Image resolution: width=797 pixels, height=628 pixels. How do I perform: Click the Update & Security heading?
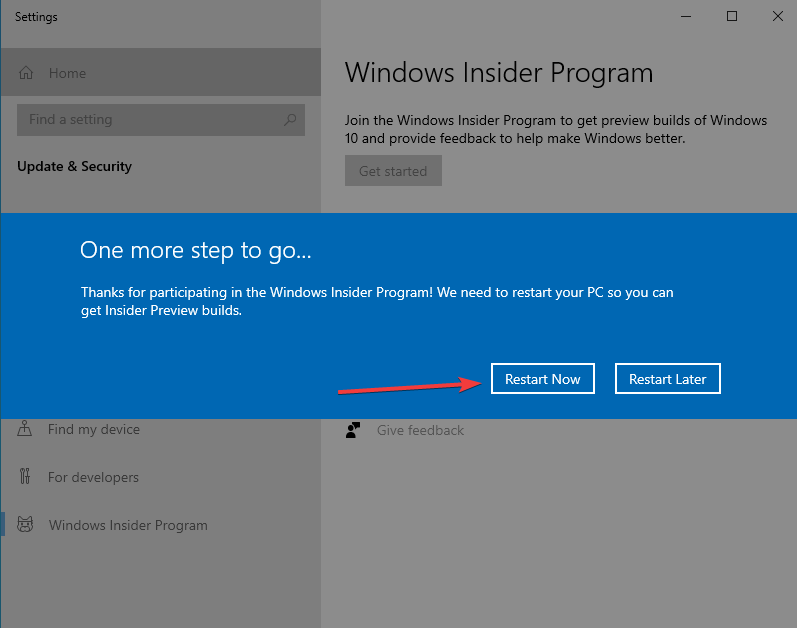click(x=74, y=166)
